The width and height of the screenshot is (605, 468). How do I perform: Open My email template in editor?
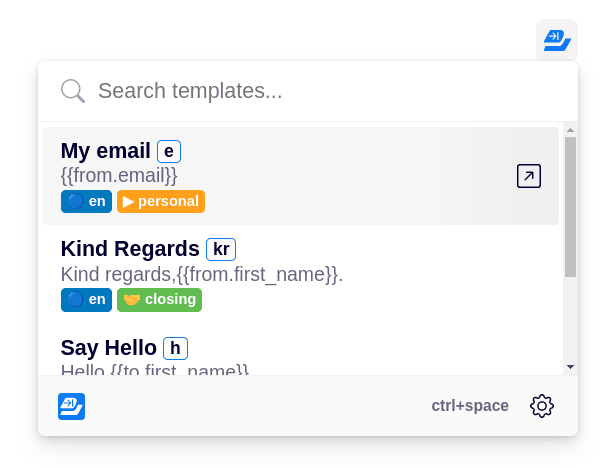pos(529,176)
